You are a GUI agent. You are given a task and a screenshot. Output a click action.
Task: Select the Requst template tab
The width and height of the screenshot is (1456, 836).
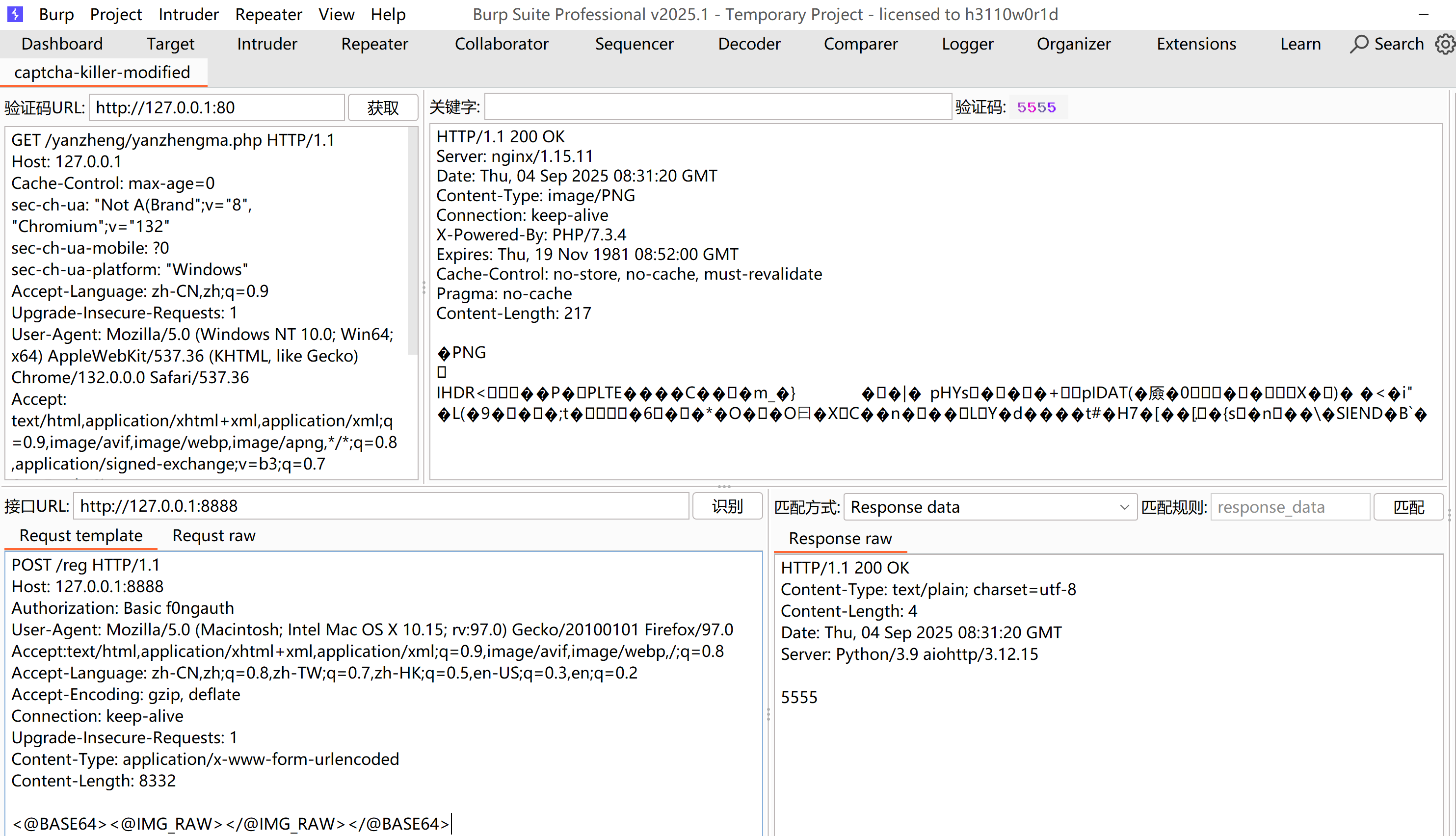pyautogui.click(x=81, y=536)
